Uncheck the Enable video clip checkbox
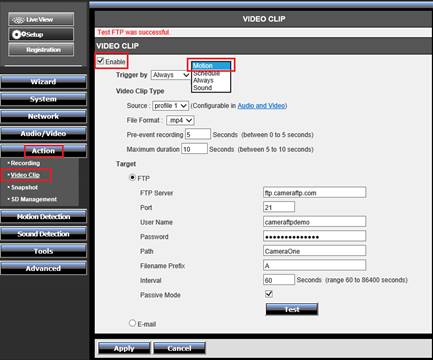The width and height of the screenshot is (433, 360). pos(100,61)
